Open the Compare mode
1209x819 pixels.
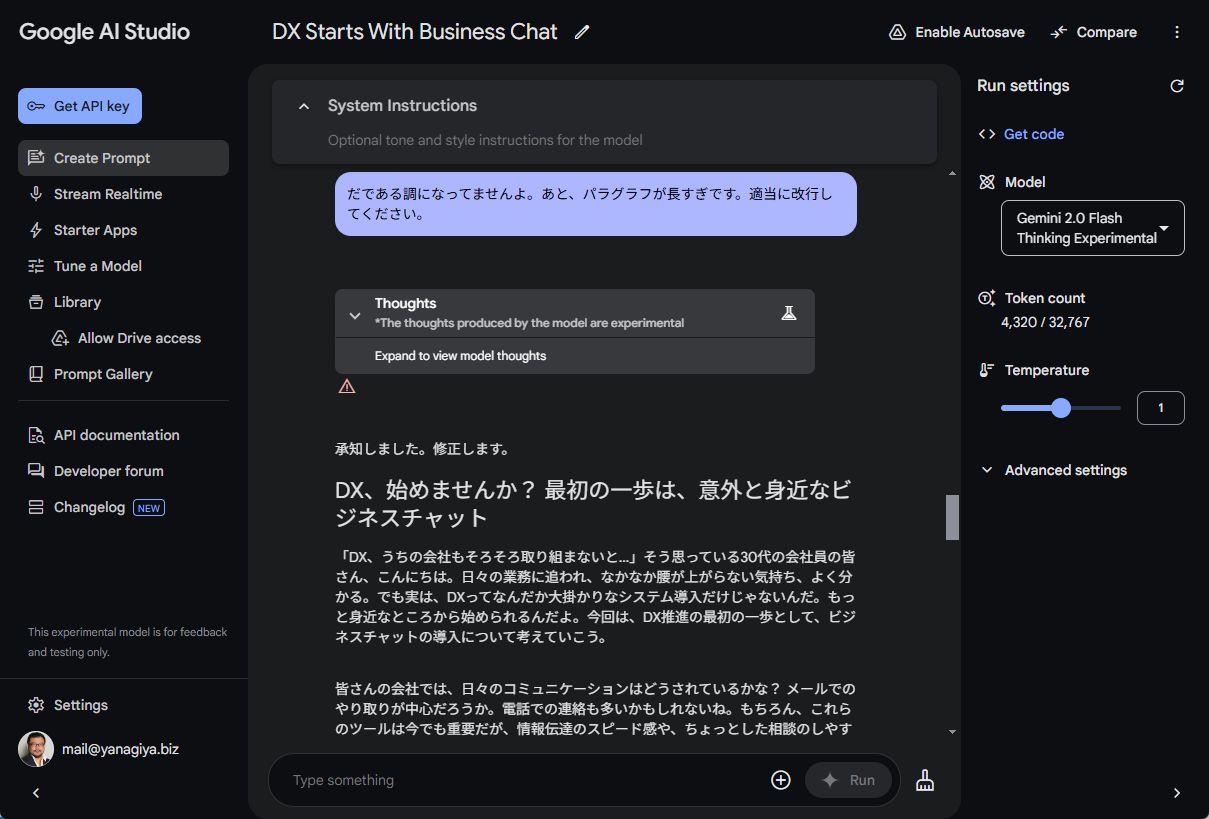click(x=1093, y=32)
